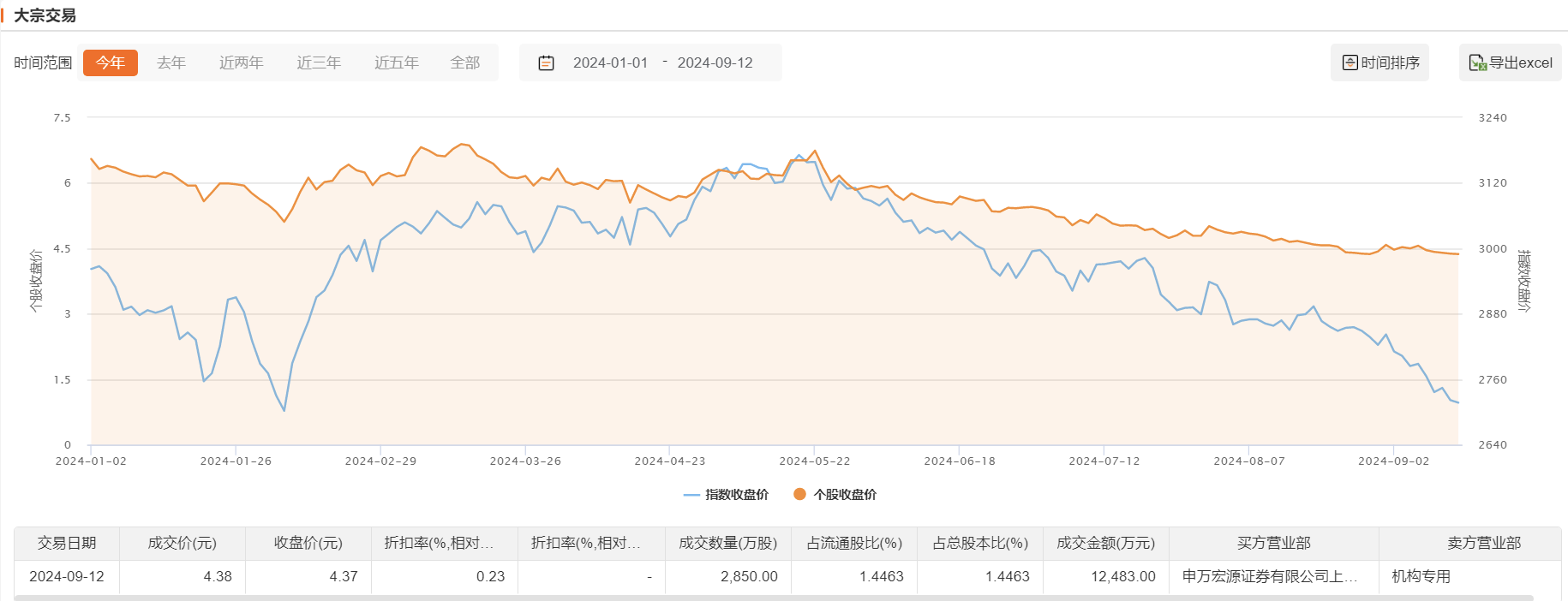The width and height of the screenshot is (1568, 601).
Task: Click the 成交金额(万元) column header
Action: pyautogui.click(x=1105, y=543)
